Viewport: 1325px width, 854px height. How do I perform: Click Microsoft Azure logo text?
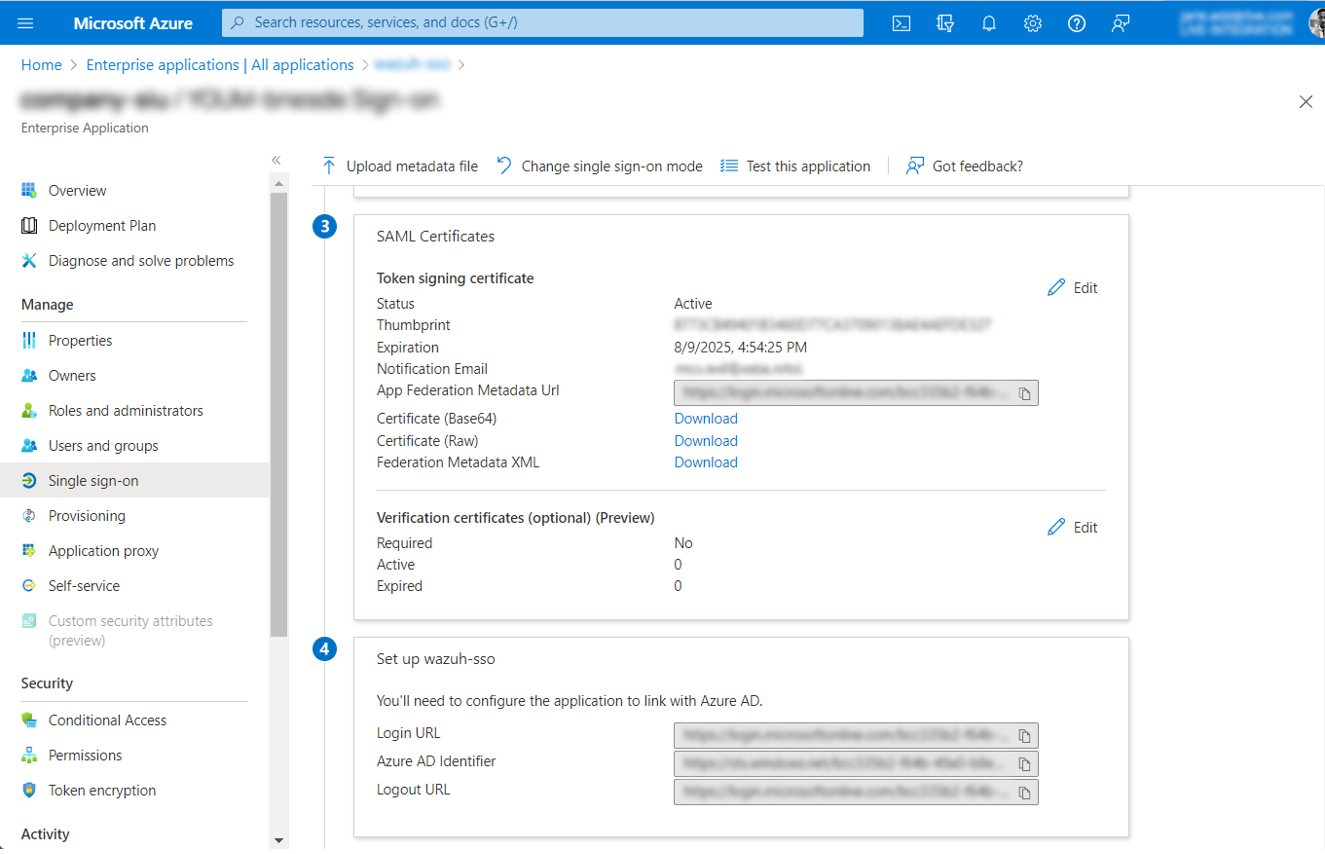point(133,23)
